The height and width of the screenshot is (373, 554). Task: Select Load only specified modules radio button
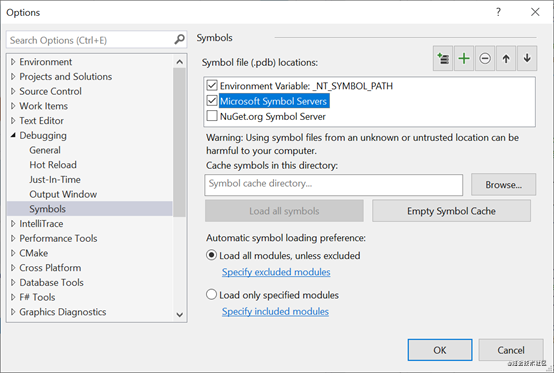[x=211, y=294]
